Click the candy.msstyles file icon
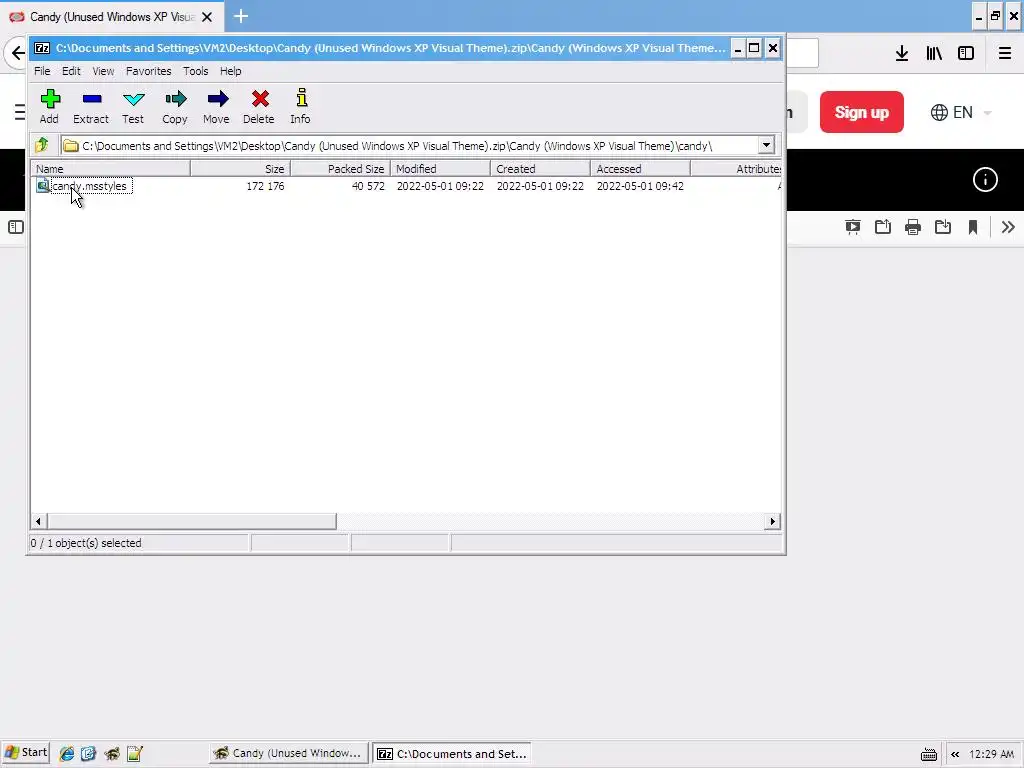This screenshot has width=1024, height=768. 43,186
